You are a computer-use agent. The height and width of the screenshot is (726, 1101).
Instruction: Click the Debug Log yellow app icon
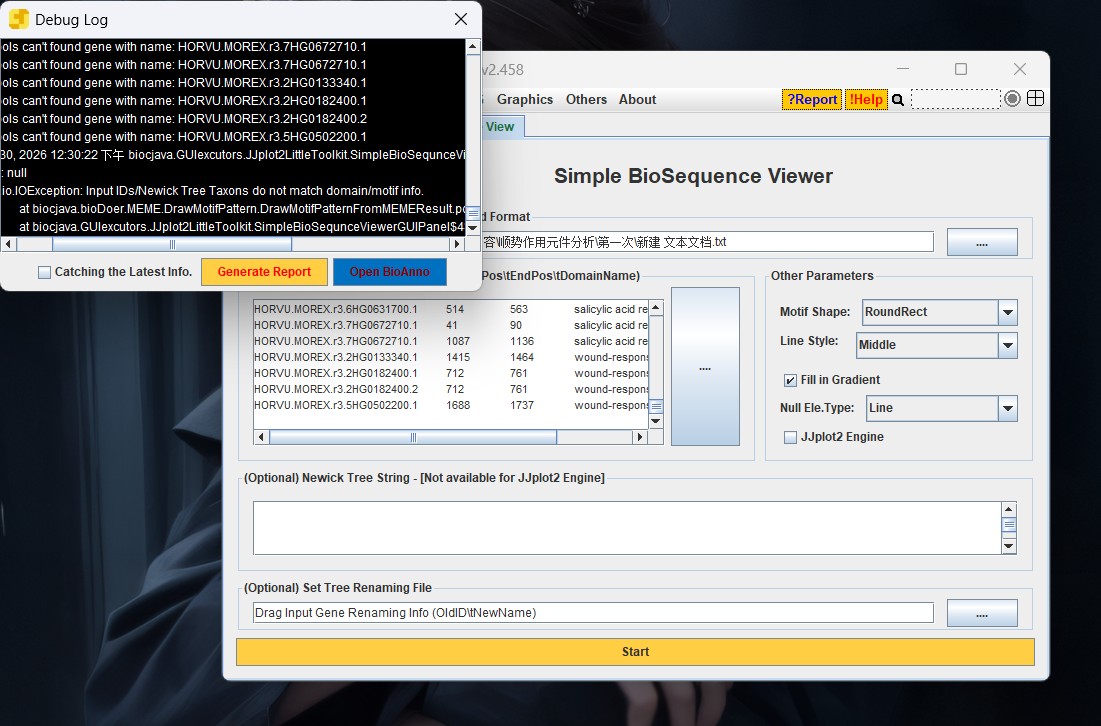click(x=19, y=19)
